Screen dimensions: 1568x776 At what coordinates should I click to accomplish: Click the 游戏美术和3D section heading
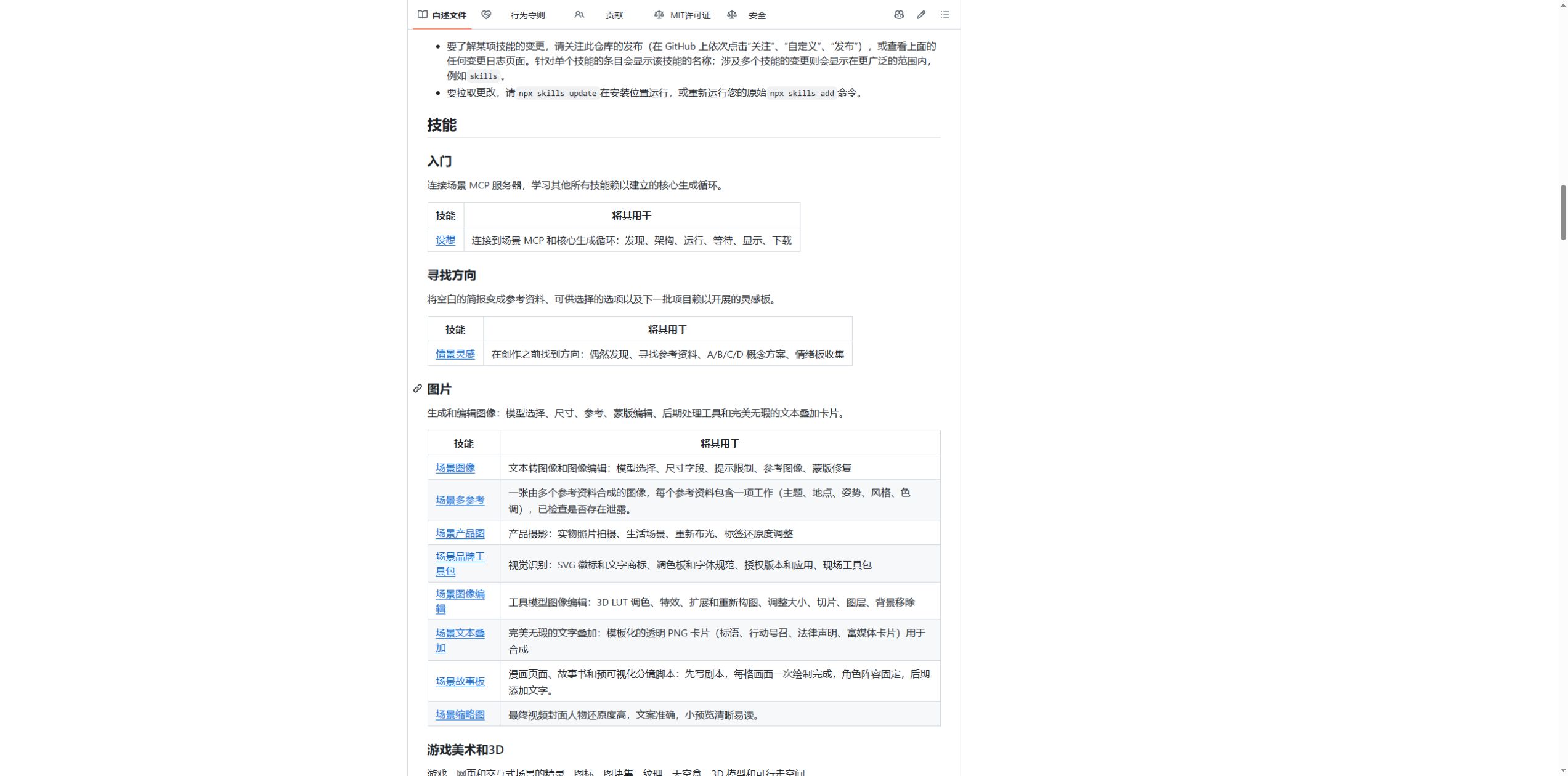click(465, 750)
